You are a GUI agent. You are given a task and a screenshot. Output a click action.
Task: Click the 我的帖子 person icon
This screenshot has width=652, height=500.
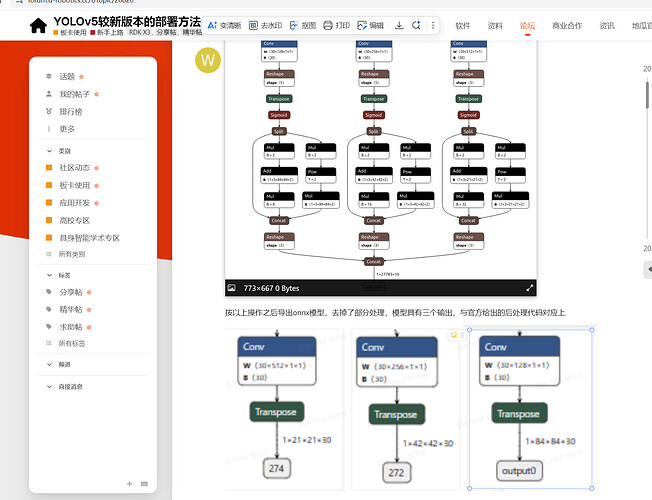(x=49, y=94)
